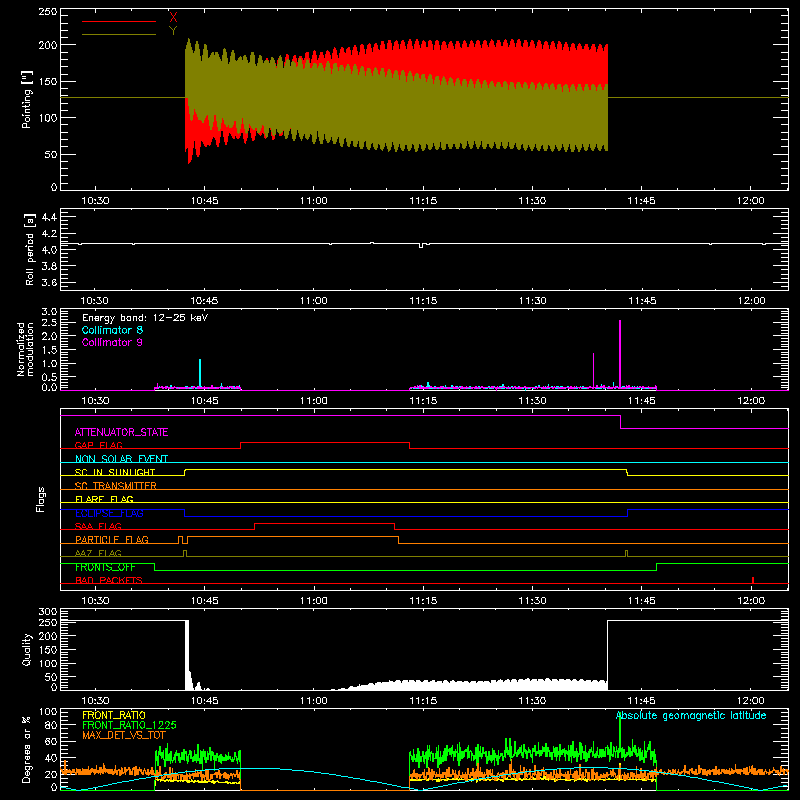The image size is (800, 800).
Task: Click the SC_TRANSMITTER flag label
Action: click(115, 486)
